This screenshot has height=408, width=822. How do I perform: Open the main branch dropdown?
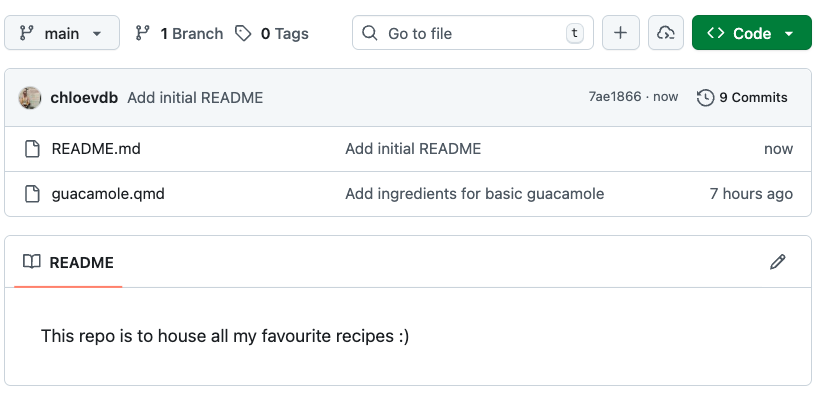click(61, 33)
